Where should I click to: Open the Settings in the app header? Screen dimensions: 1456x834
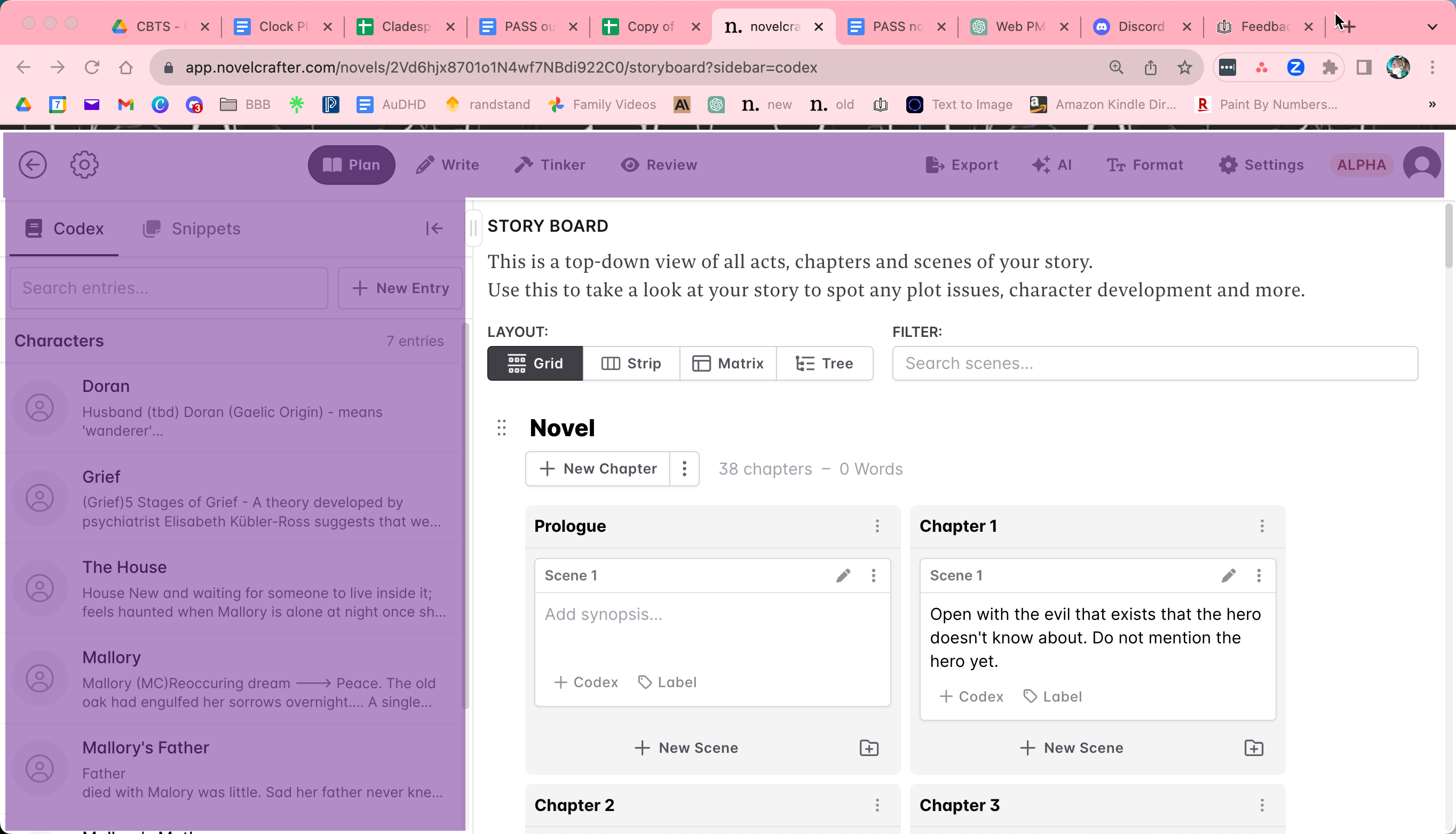1261,165
